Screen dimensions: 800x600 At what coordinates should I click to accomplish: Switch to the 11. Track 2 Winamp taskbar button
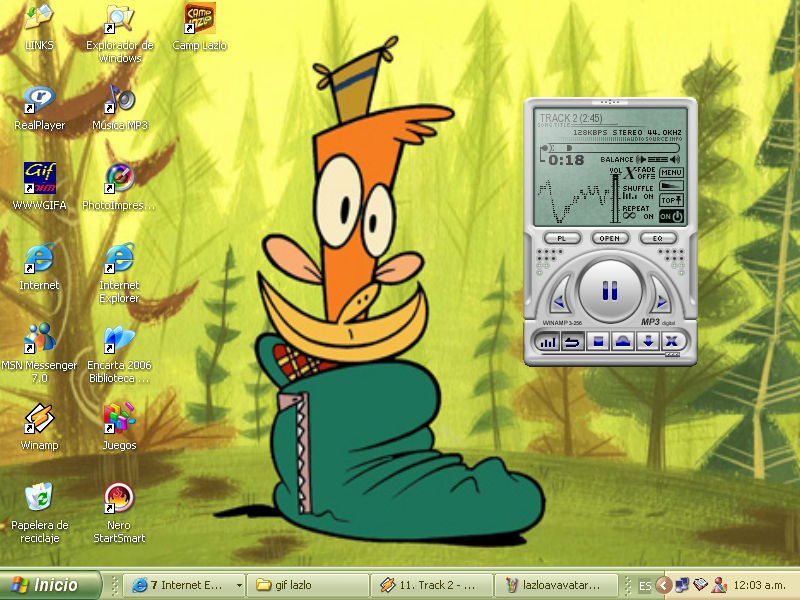tap(432, 585)
